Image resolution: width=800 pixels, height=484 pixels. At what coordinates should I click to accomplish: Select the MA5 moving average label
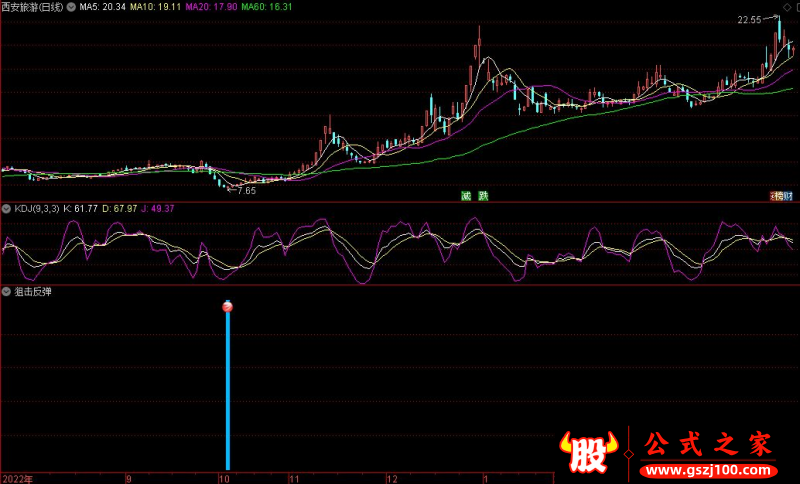pyautogui.click(x=102, y=7)
